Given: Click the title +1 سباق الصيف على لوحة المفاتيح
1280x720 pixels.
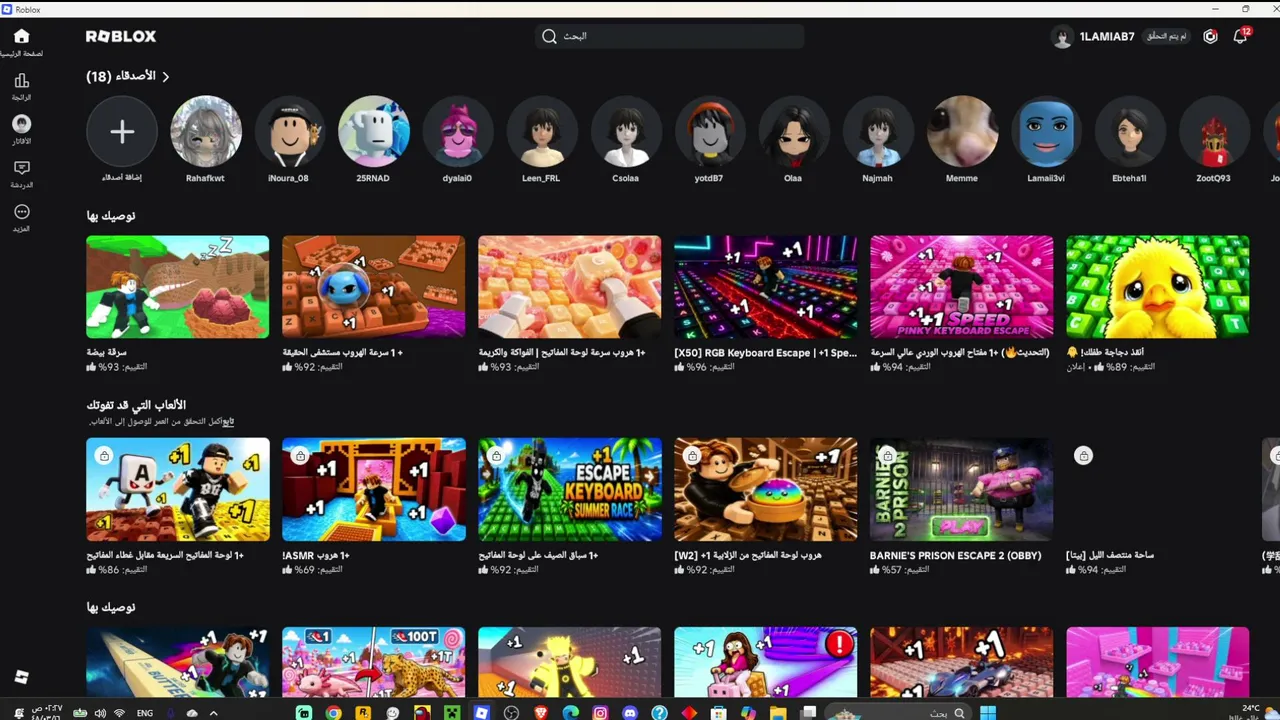Looking at the screenshot, I should (538, 555).
